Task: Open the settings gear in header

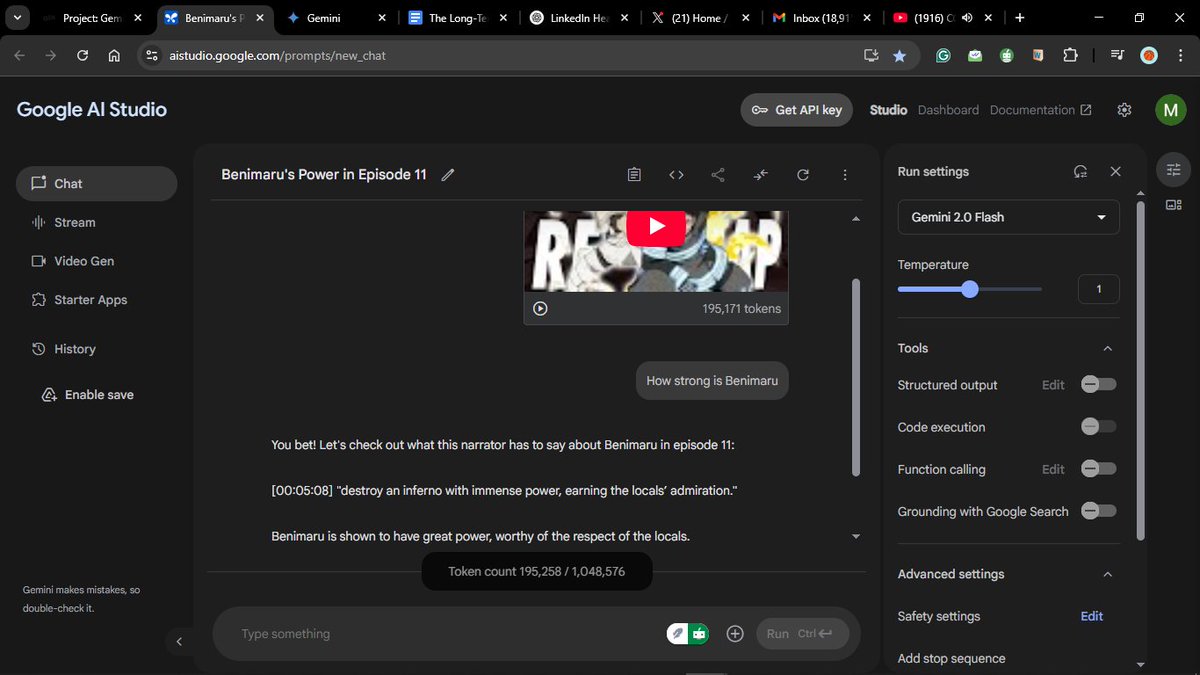Action: click(x=1124, y=110)
